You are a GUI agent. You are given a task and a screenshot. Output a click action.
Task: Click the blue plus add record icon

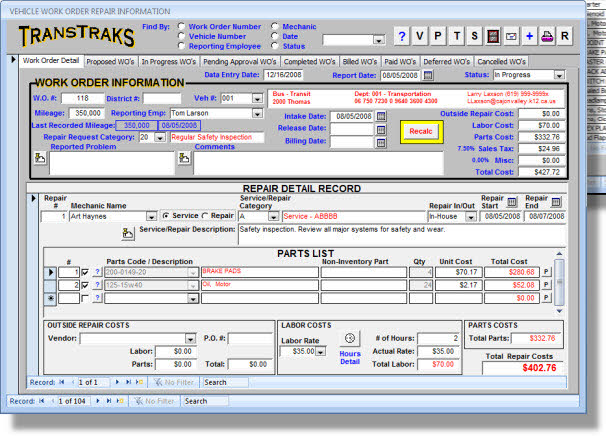(529, 36)
